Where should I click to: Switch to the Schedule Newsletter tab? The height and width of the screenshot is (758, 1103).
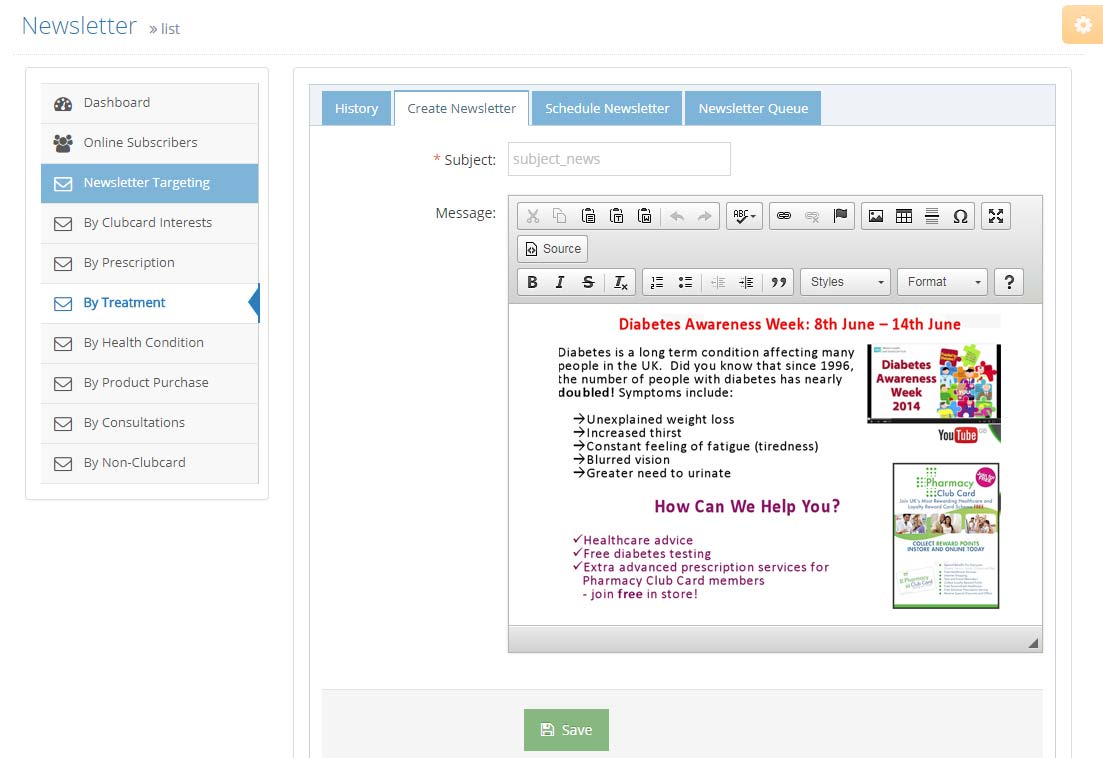tap(607, 108)
